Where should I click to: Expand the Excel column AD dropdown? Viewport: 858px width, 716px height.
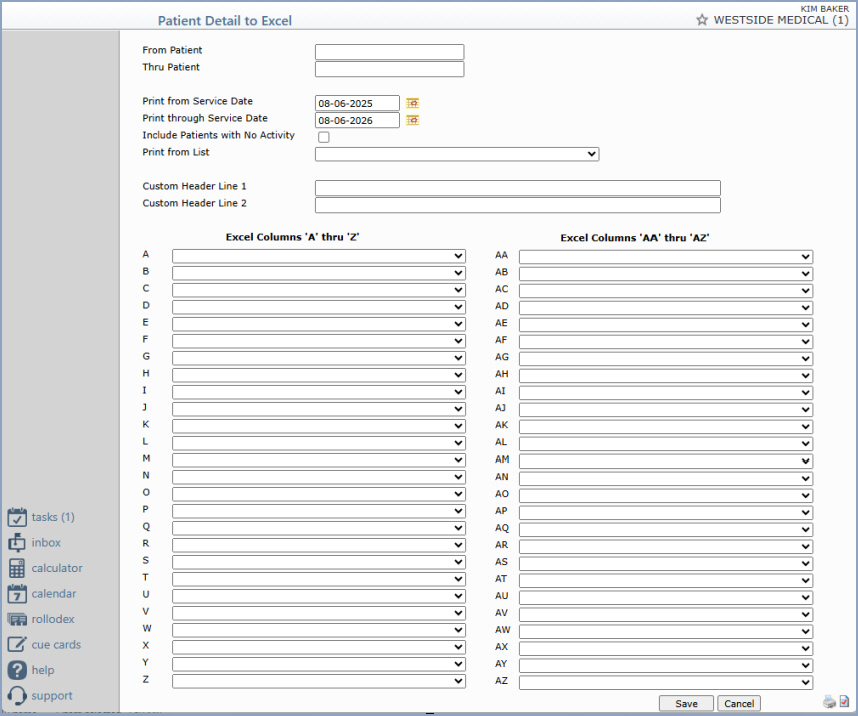[666, 308]
